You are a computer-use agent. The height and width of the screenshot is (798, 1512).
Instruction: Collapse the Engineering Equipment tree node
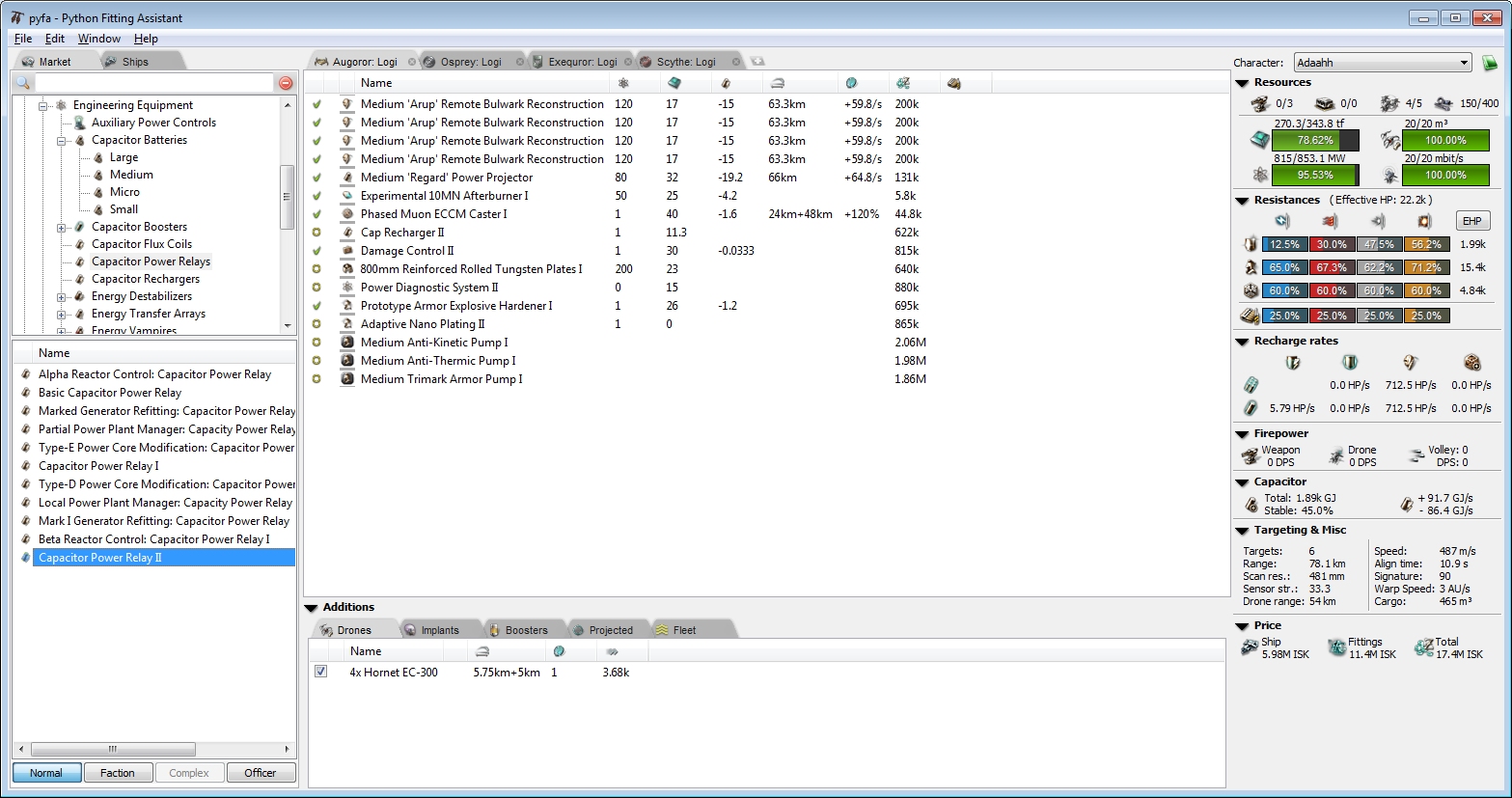point(43,105)
